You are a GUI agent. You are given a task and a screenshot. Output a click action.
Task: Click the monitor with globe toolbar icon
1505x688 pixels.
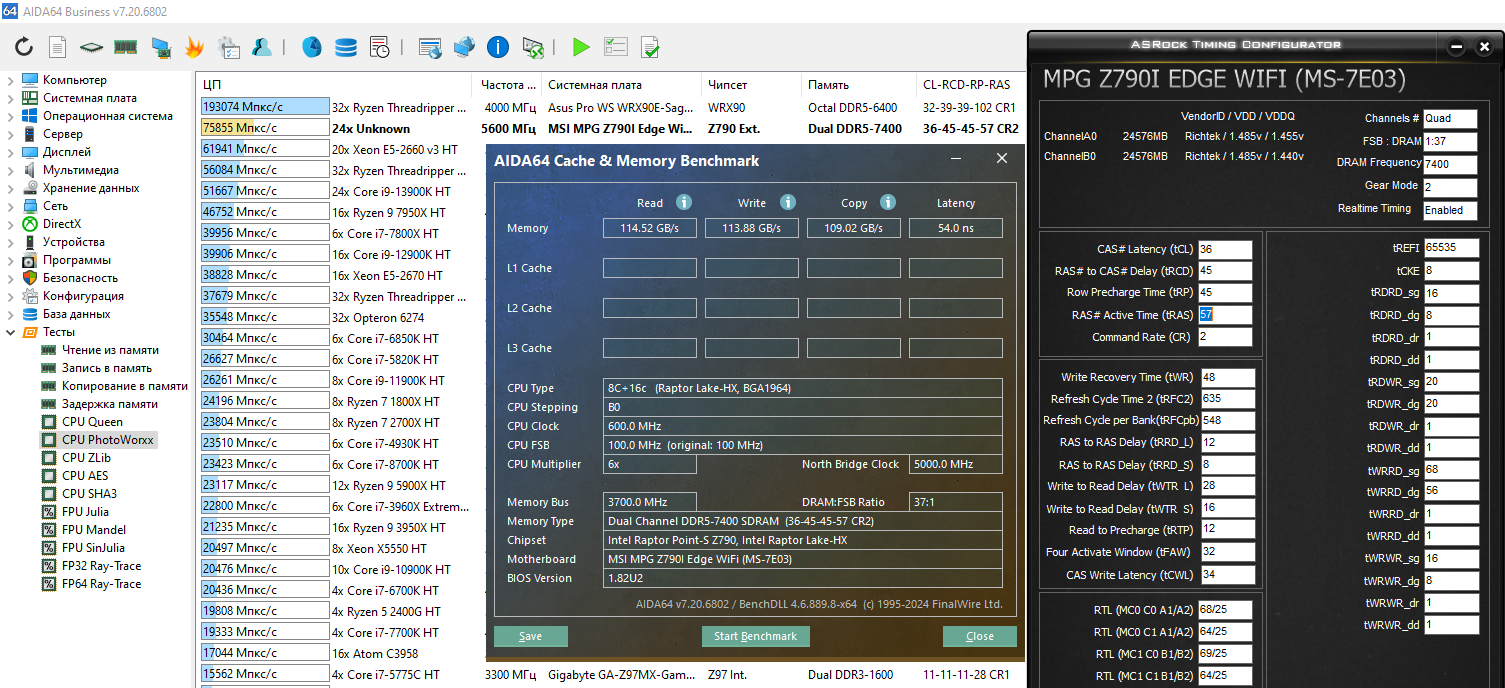(x=464, y=47)
